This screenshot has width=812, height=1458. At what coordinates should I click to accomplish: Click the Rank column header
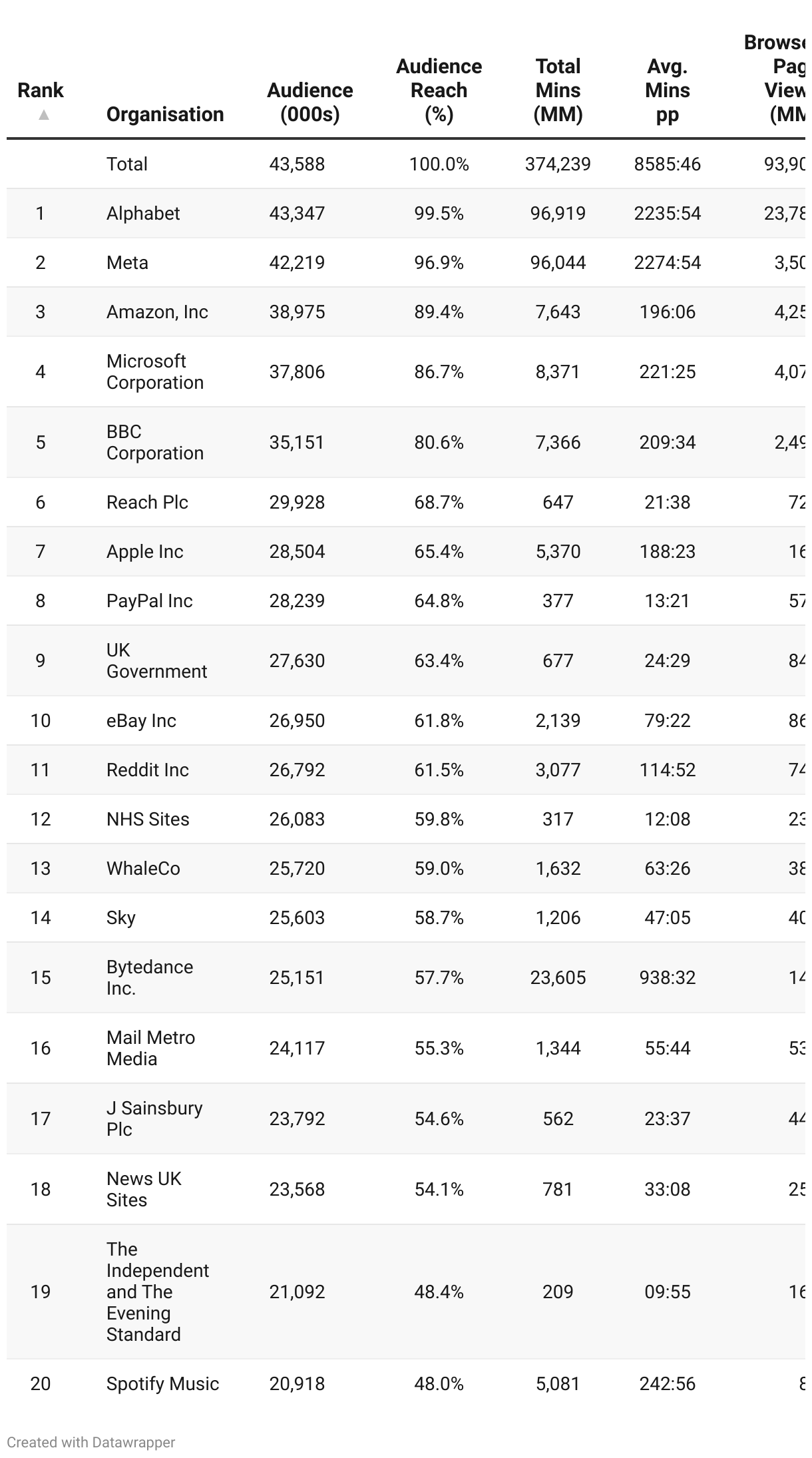(x=41, y=91)
